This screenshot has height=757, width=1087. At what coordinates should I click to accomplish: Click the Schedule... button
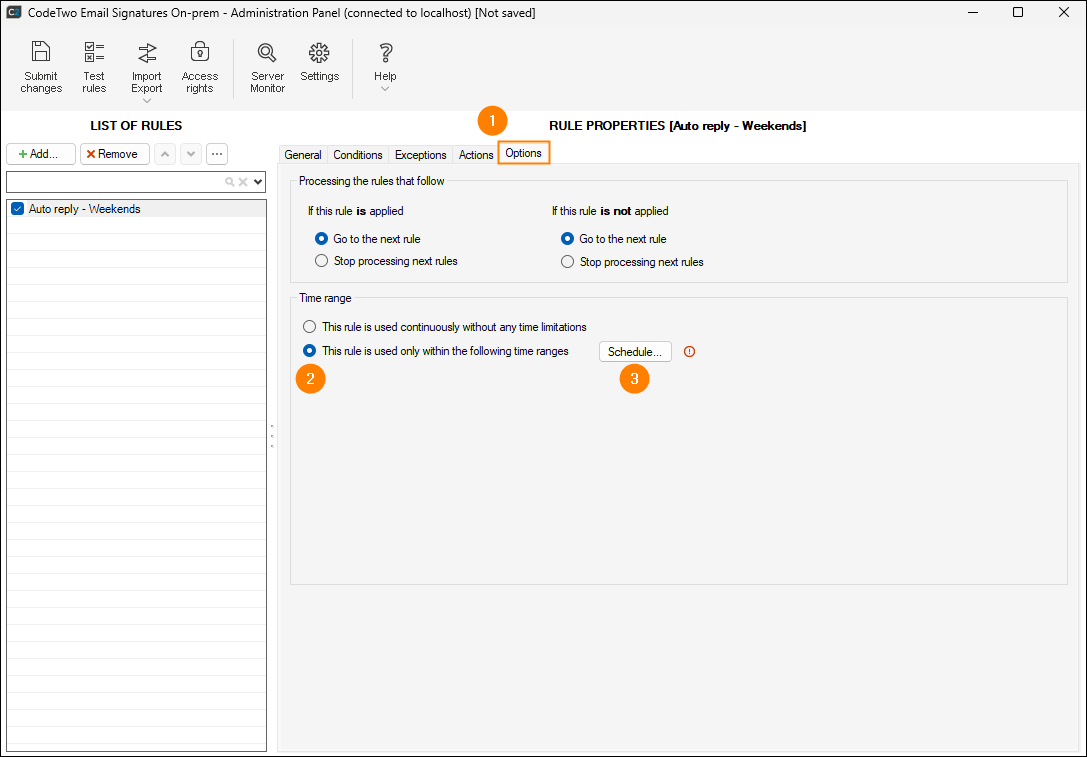pyautogui.click(x=635, y=352)
